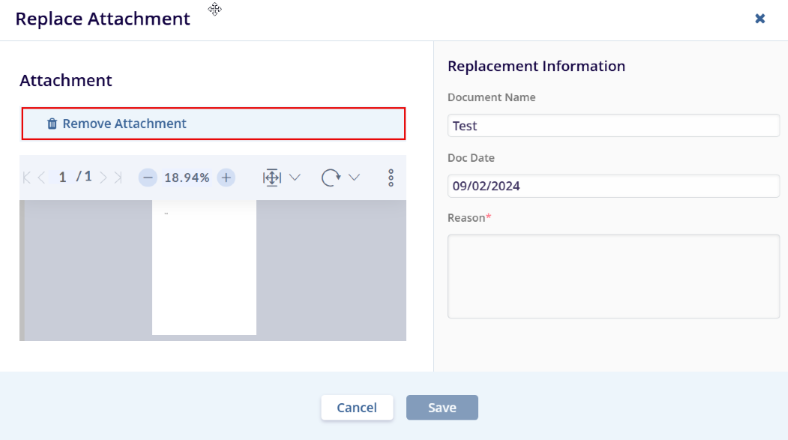
Task: Go to first page of document
Action: 27,177
